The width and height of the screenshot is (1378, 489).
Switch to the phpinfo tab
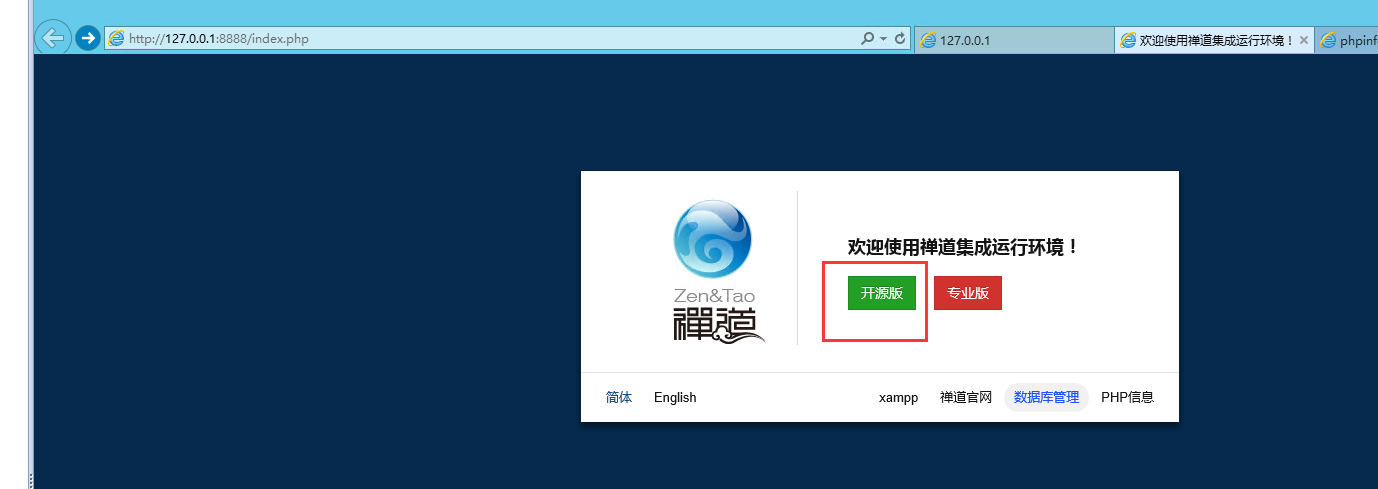1347,40
